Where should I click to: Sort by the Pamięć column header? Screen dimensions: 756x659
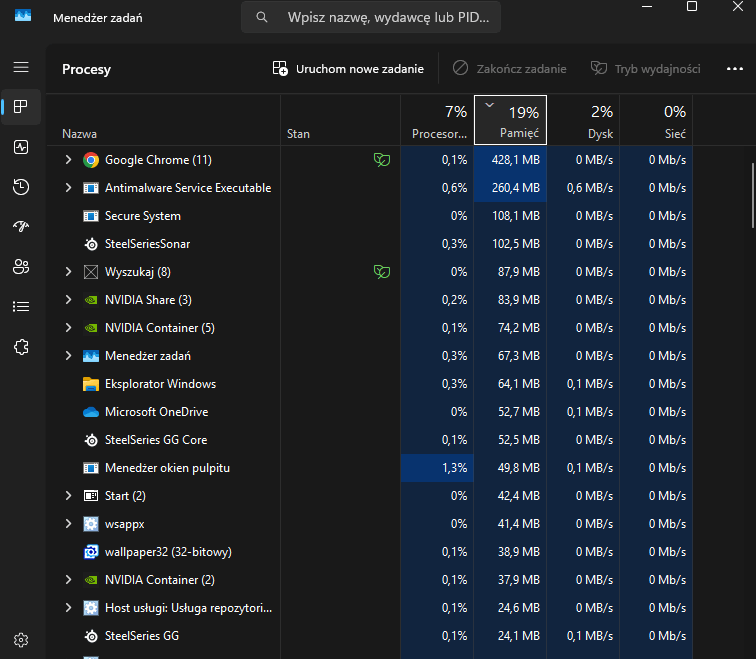coord(510,120)
